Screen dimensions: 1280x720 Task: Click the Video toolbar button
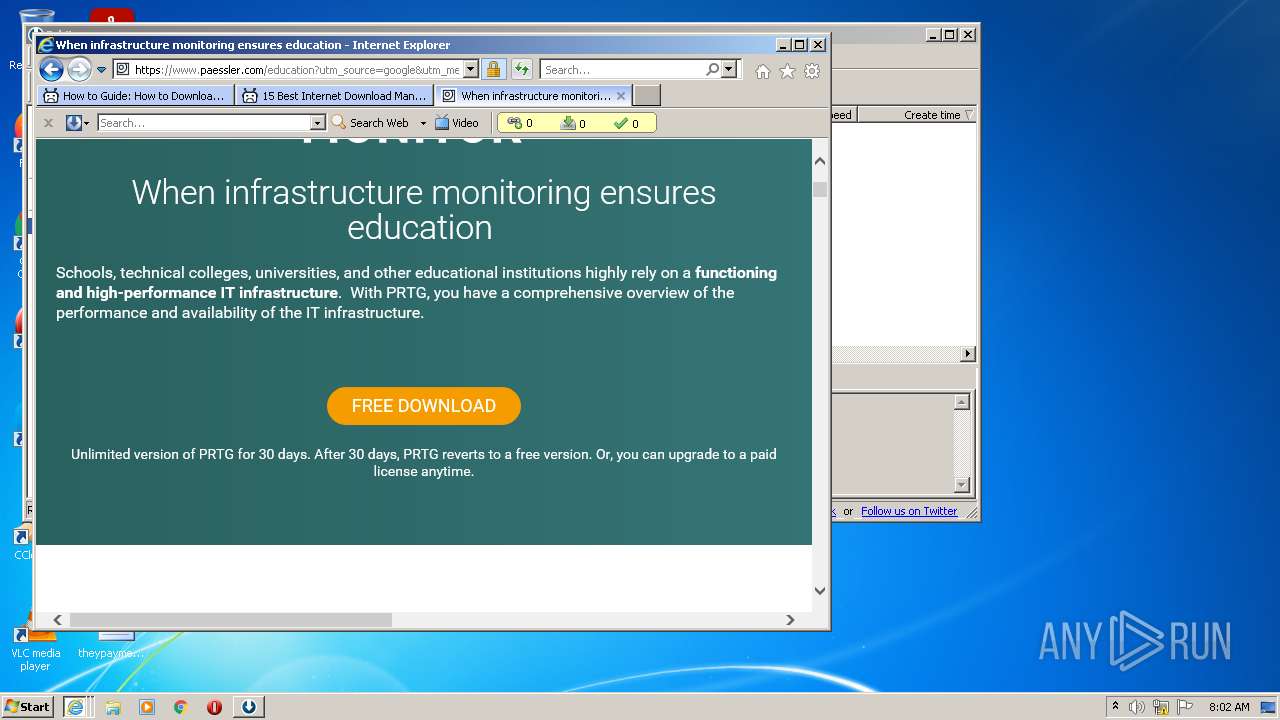(x=457, y=123)
